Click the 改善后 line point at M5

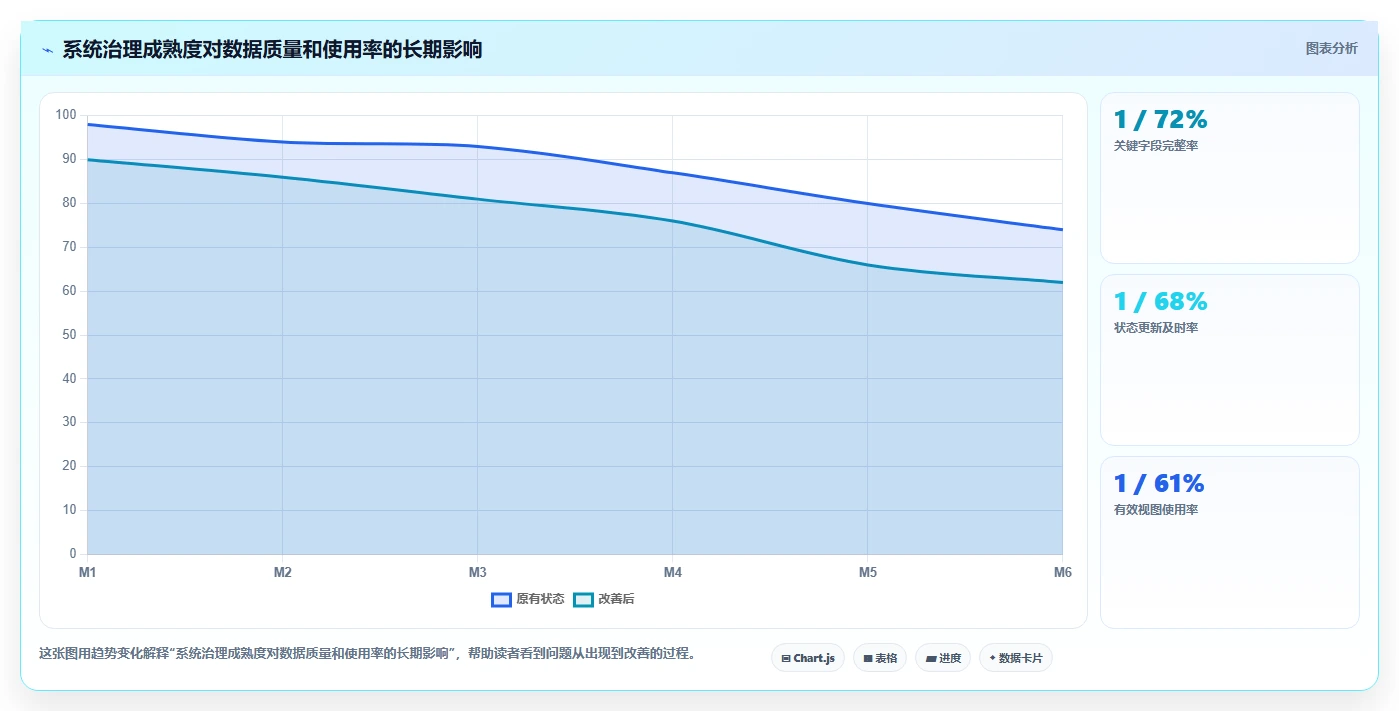pyautogui.click(x=867, y=265)
